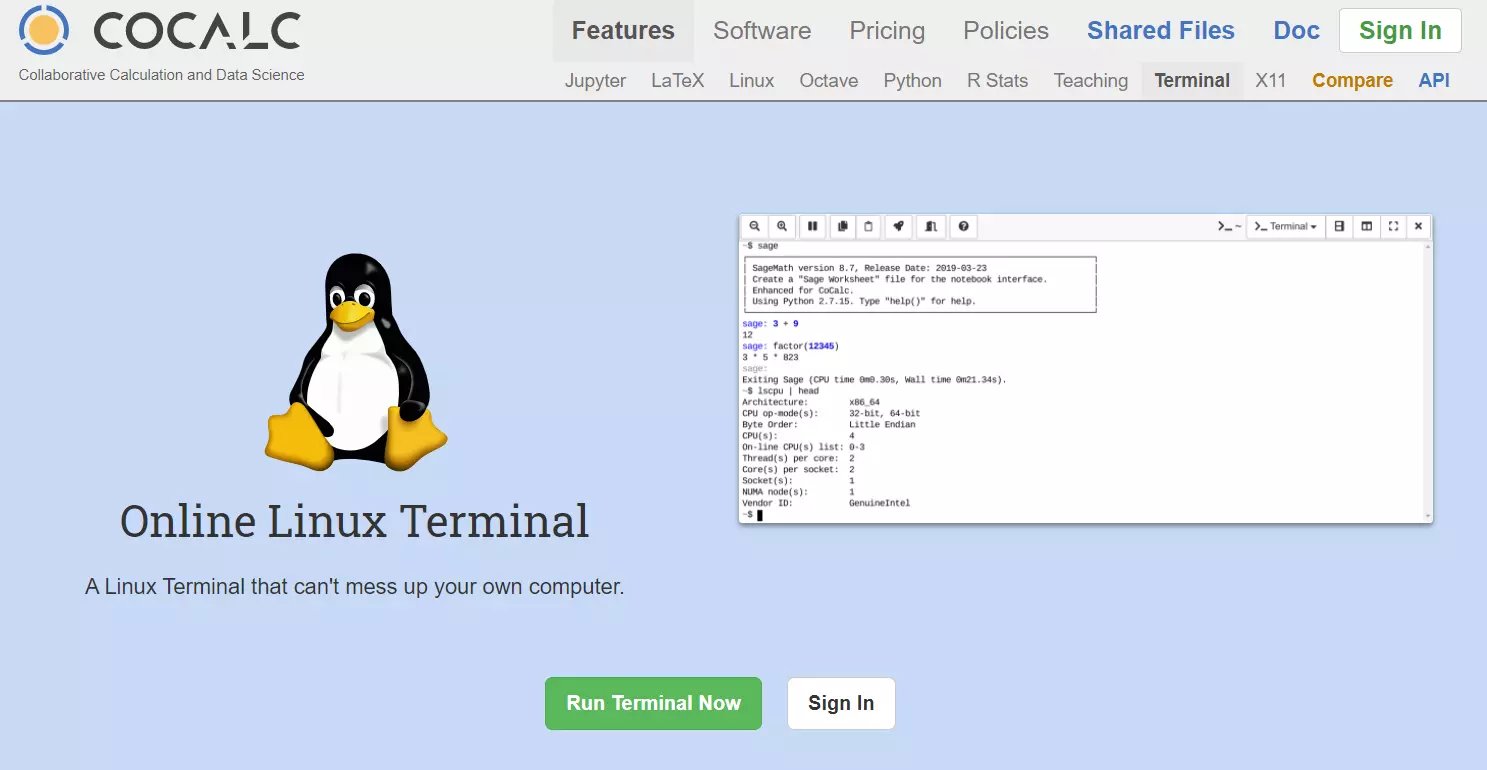
Task: Select the X11 feature tab
Action: click(x=1271, y=81)
